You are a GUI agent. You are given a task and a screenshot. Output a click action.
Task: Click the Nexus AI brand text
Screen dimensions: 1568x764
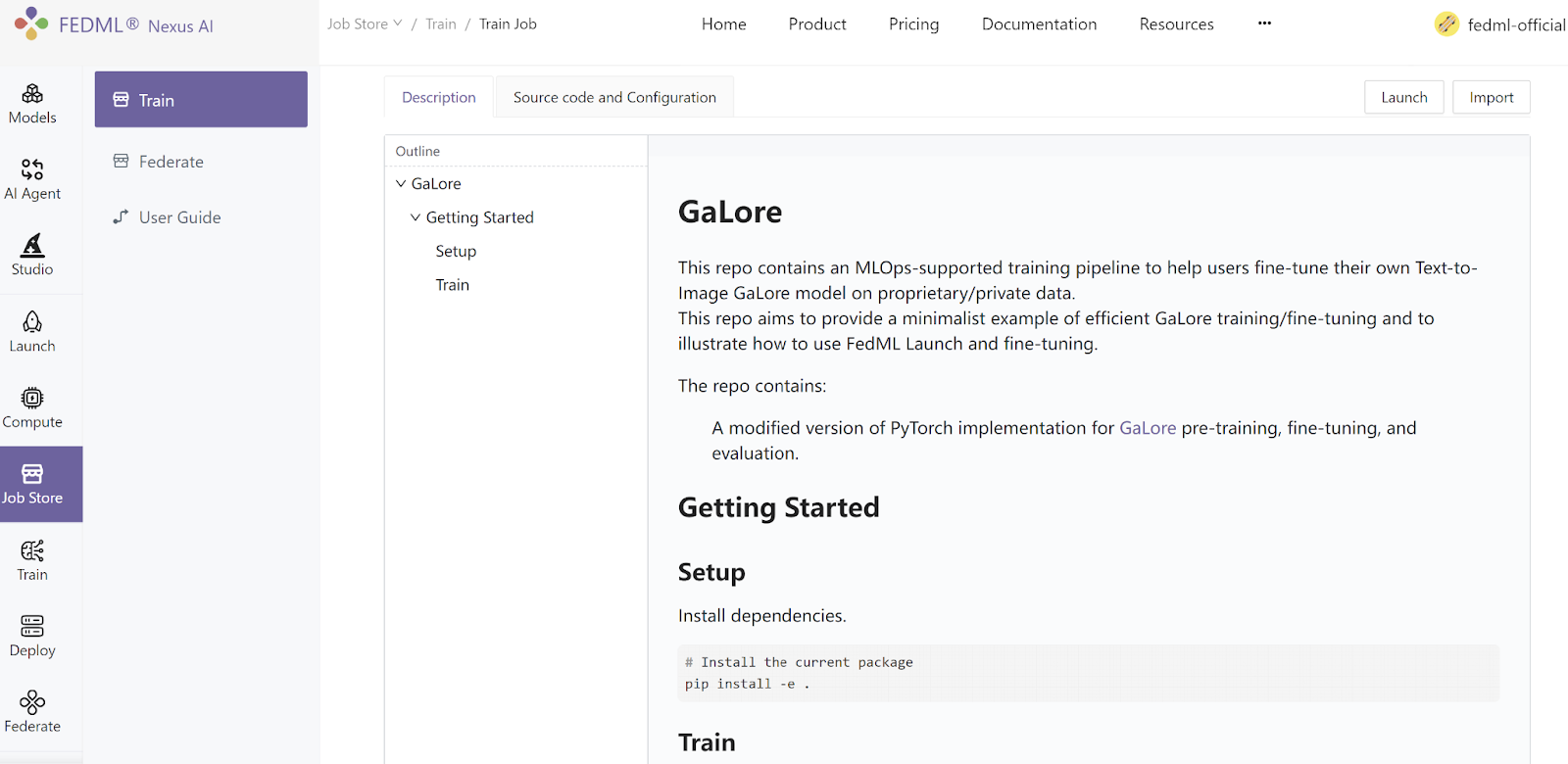[x=180, y=26]
